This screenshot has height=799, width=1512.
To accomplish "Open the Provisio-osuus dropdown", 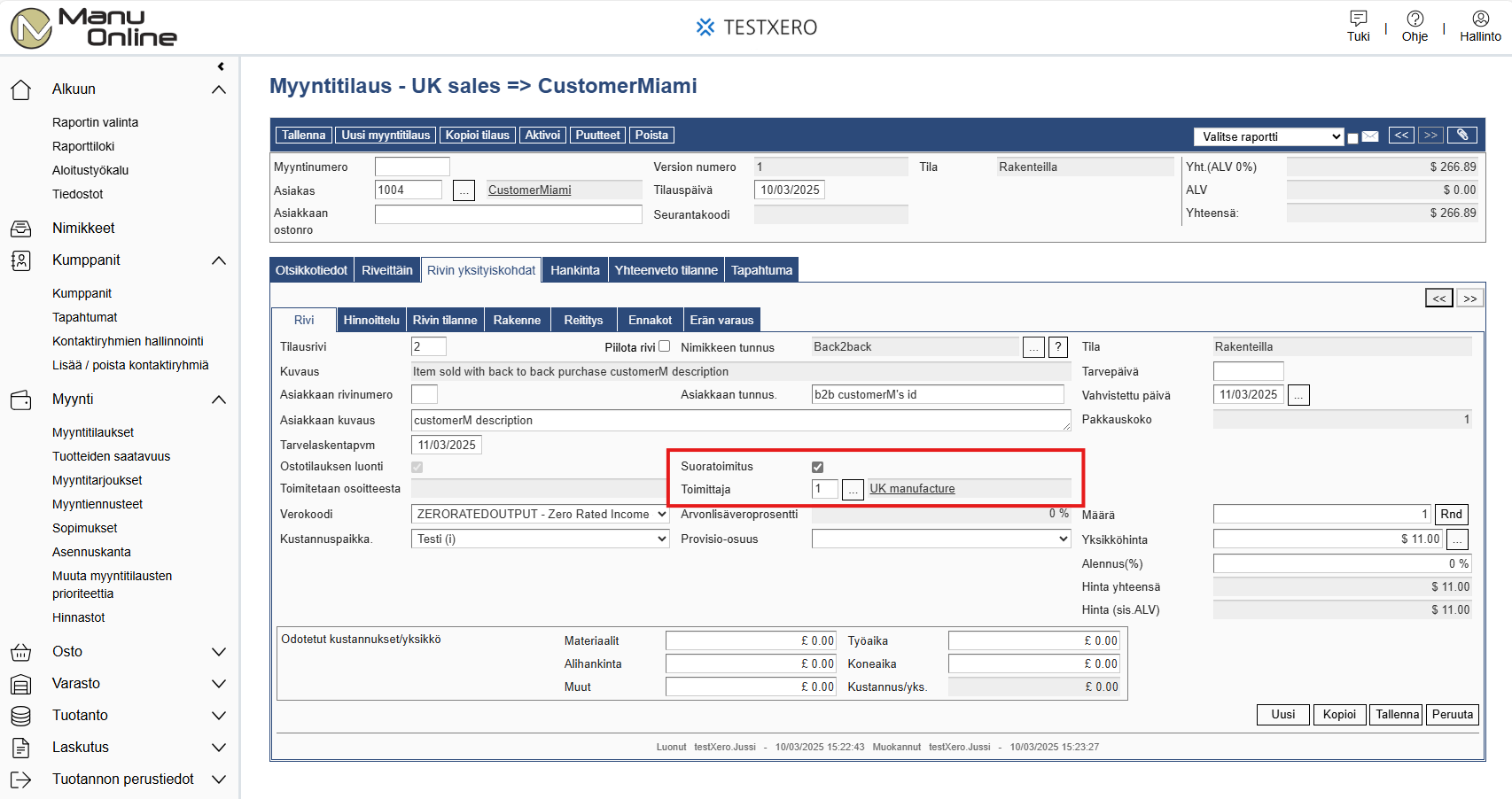I will [x=941, y=539].
